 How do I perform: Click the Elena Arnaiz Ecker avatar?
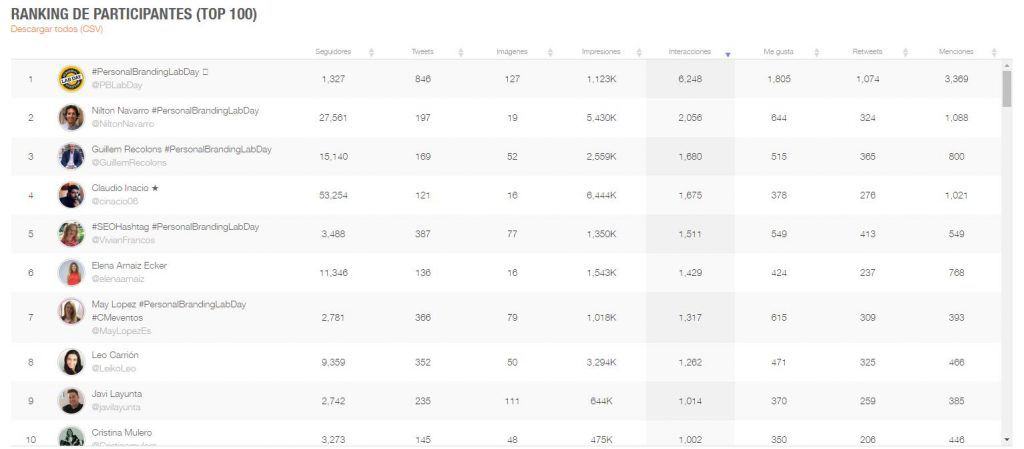pyautogui.click(x=71, y=272)
